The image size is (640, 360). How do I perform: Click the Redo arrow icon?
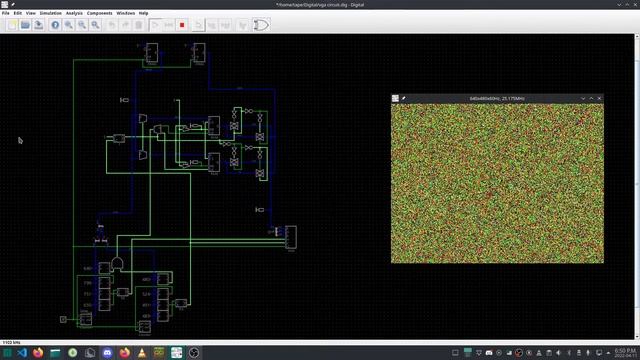pos(125,25)
